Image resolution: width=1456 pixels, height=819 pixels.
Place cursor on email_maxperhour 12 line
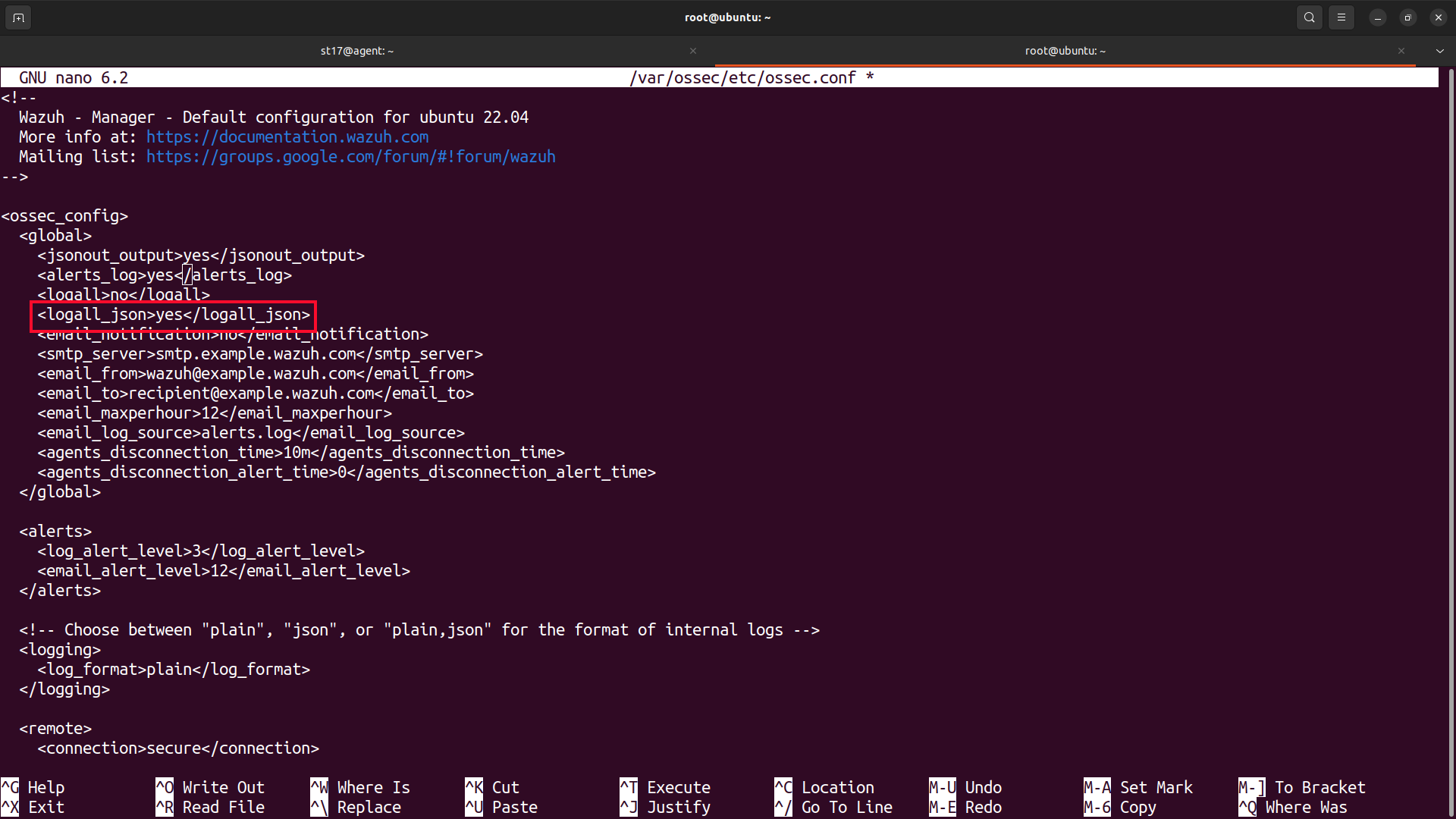tap(215, 413)
